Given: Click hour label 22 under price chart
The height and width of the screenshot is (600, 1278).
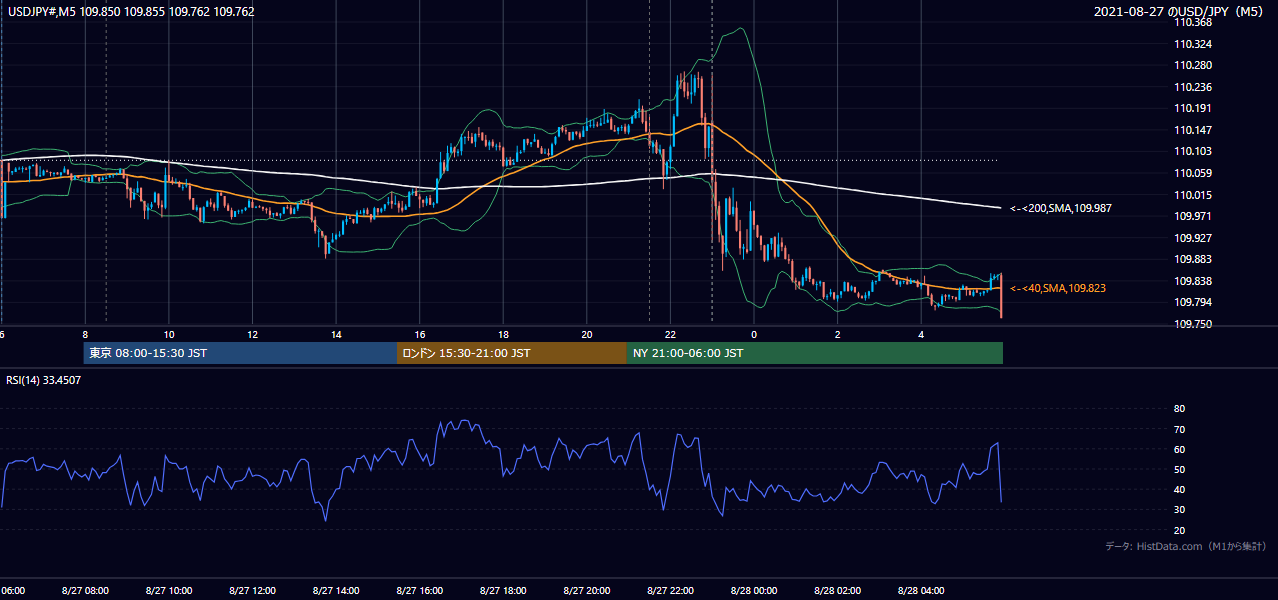Looking at the screenshot, I should 671,334.
